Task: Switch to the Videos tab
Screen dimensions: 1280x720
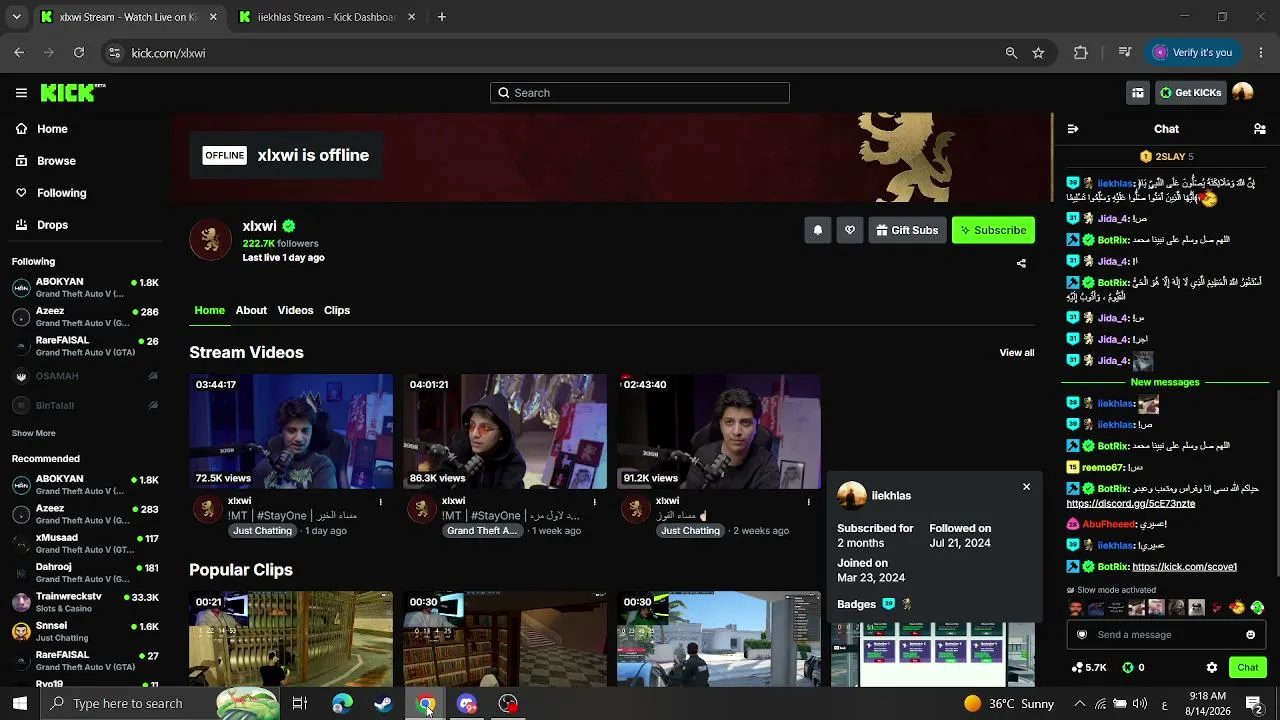Action: (295, 310)
